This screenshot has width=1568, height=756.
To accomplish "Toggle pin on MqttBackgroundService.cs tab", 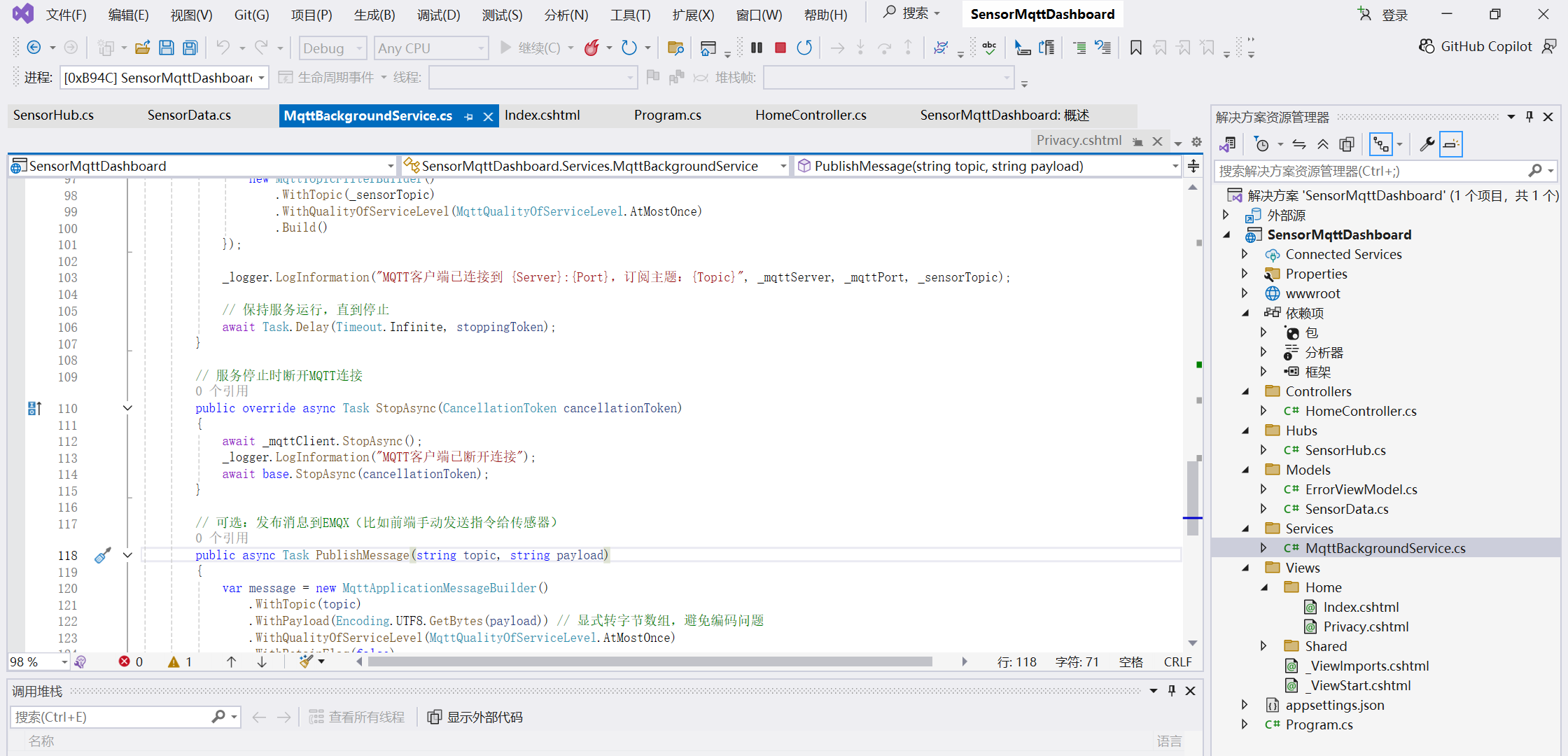I will 469,117.
